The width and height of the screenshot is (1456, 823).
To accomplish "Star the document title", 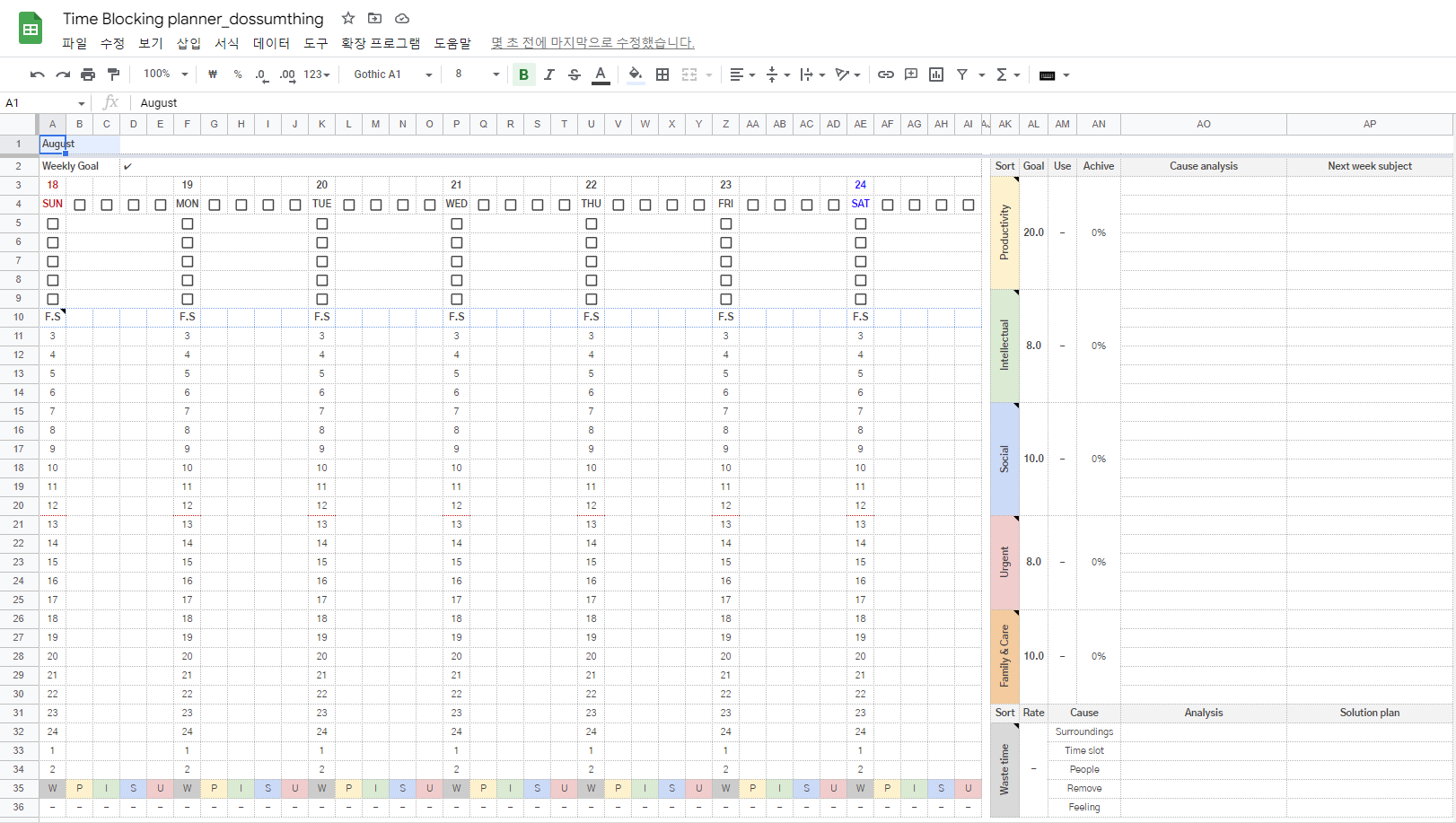I will (348, 18).
